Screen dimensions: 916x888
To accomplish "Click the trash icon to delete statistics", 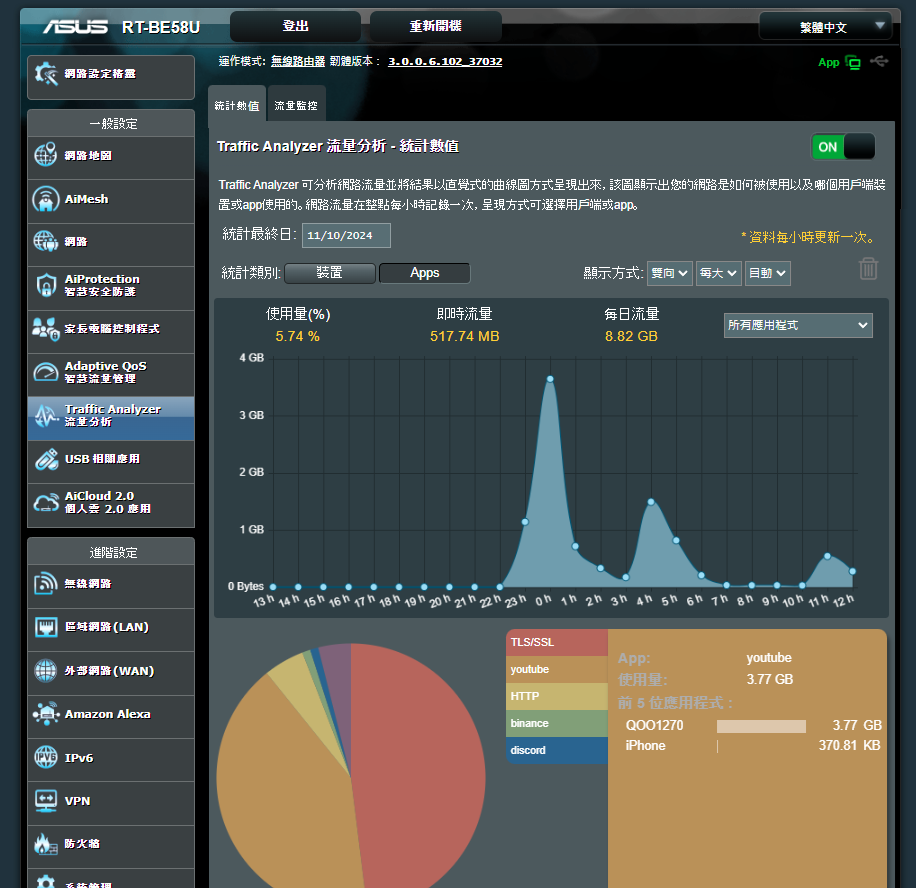I will tap(868, 269).
